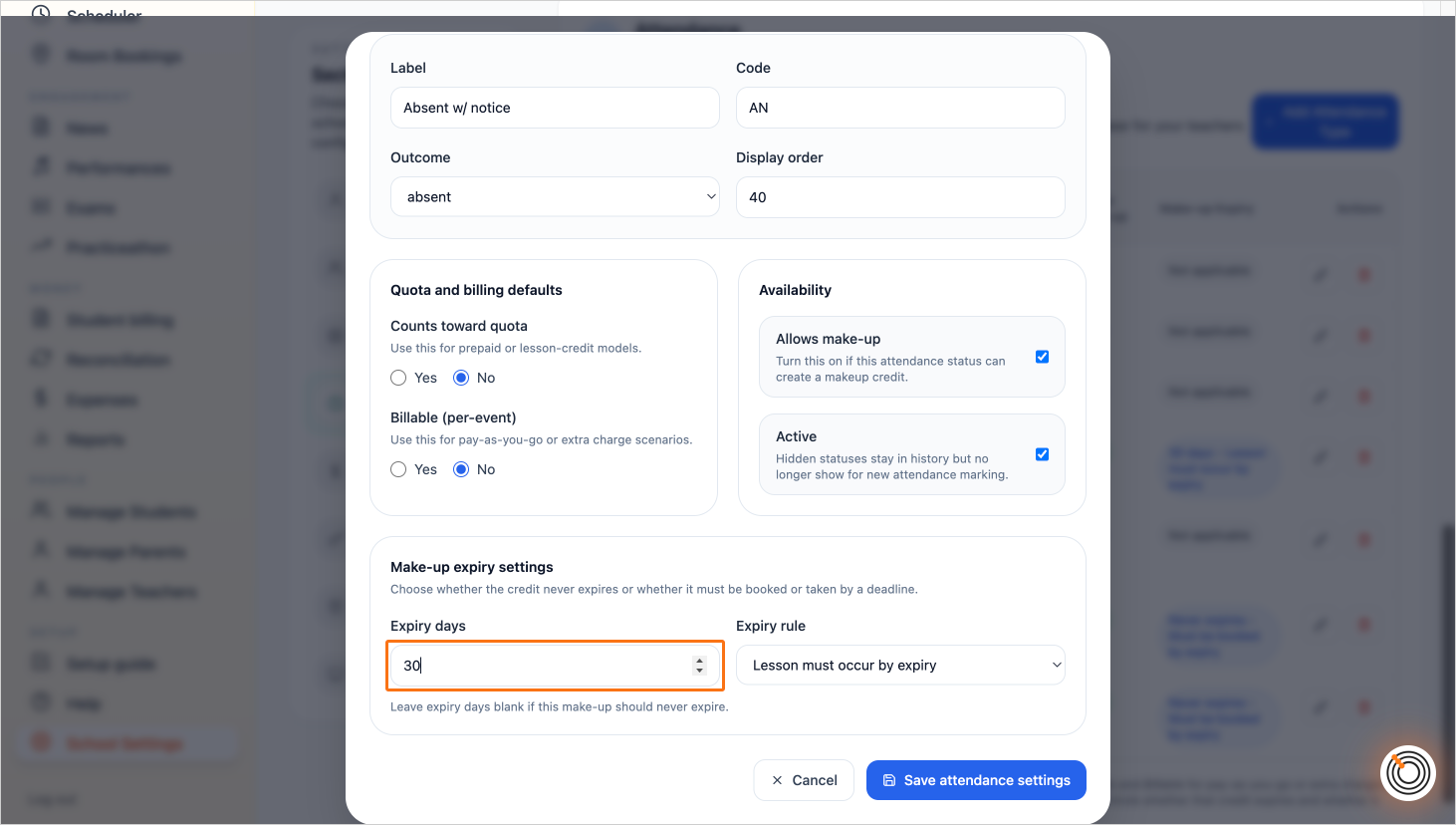Increase Expiry days with the up stepper arrow

coord(700,661)
